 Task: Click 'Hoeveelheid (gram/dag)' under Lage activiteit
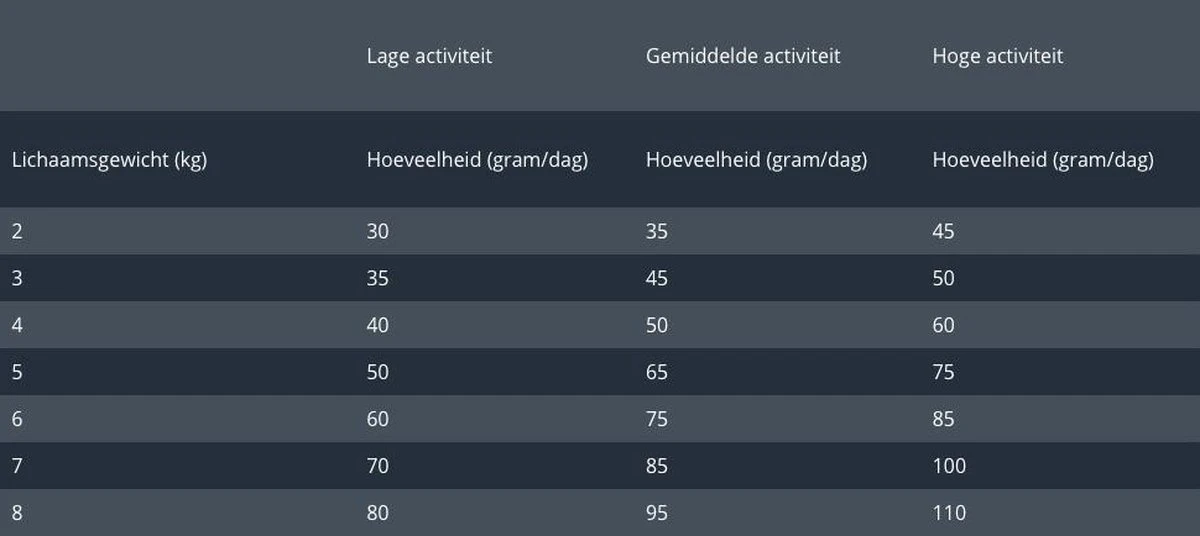477,160
